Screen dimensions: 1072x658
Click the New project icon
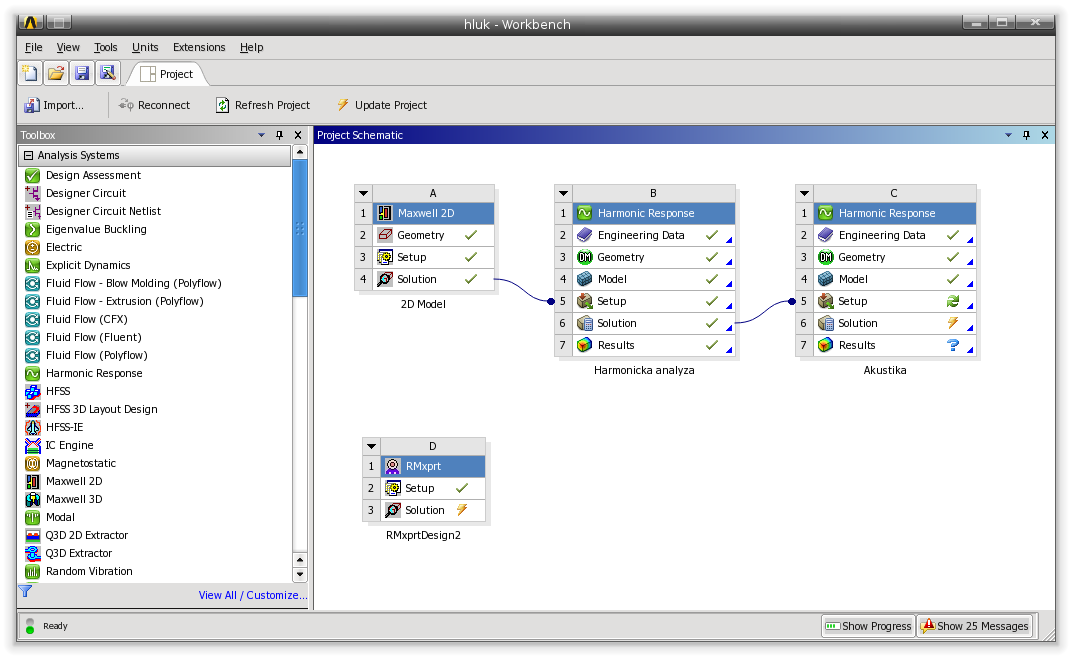[30, 73]
